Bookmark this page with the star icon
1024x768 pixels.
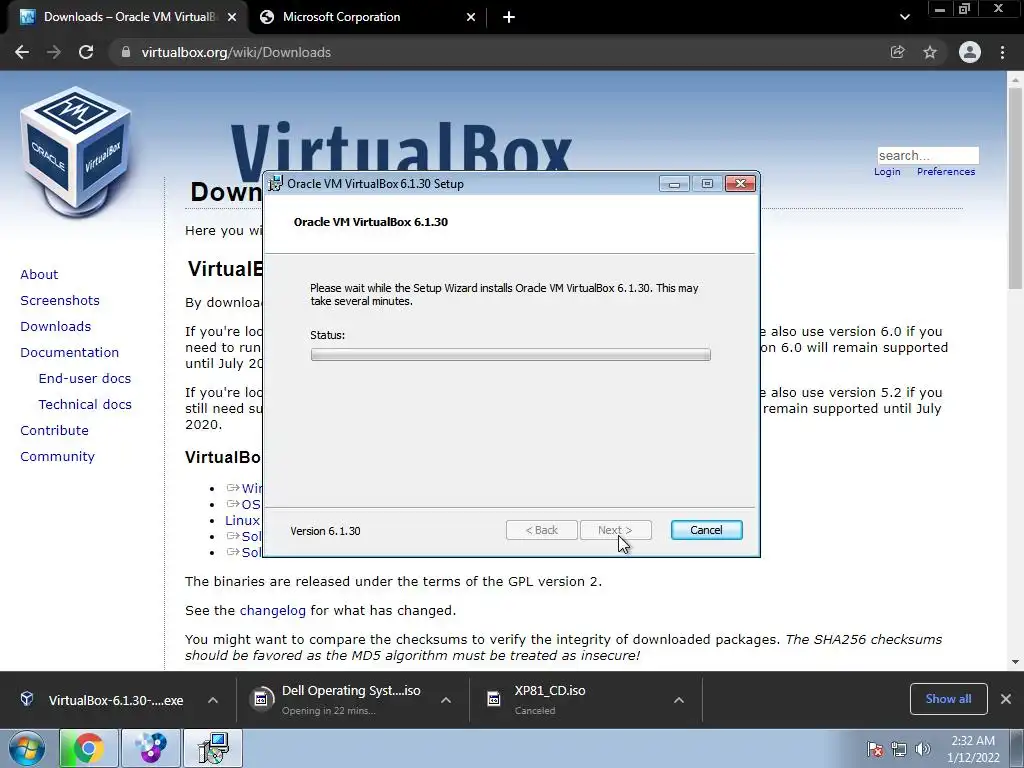(x=930, y=52)
